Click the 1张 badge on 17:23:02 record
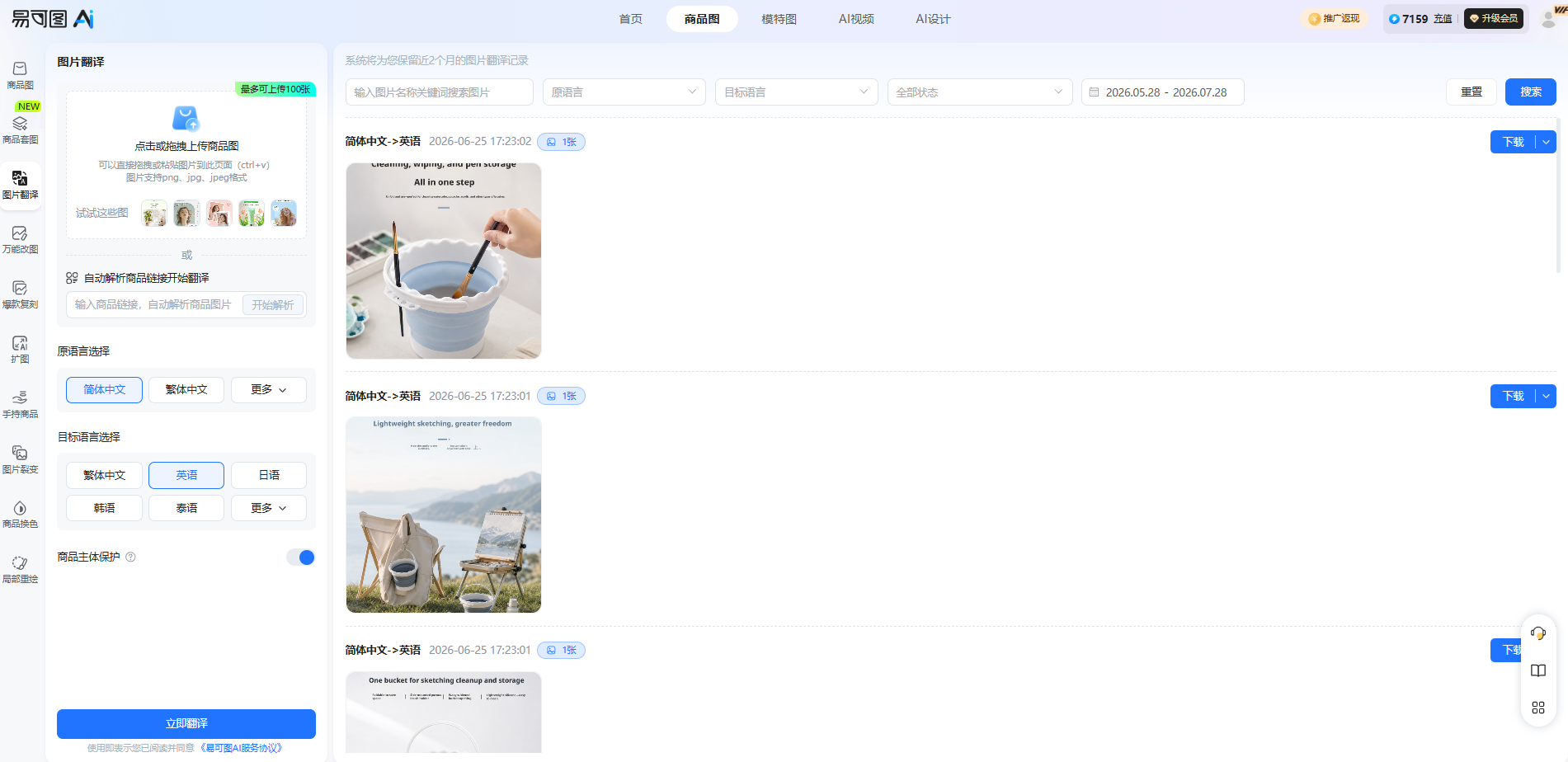 pyautogui.click(x=562, y=142)
